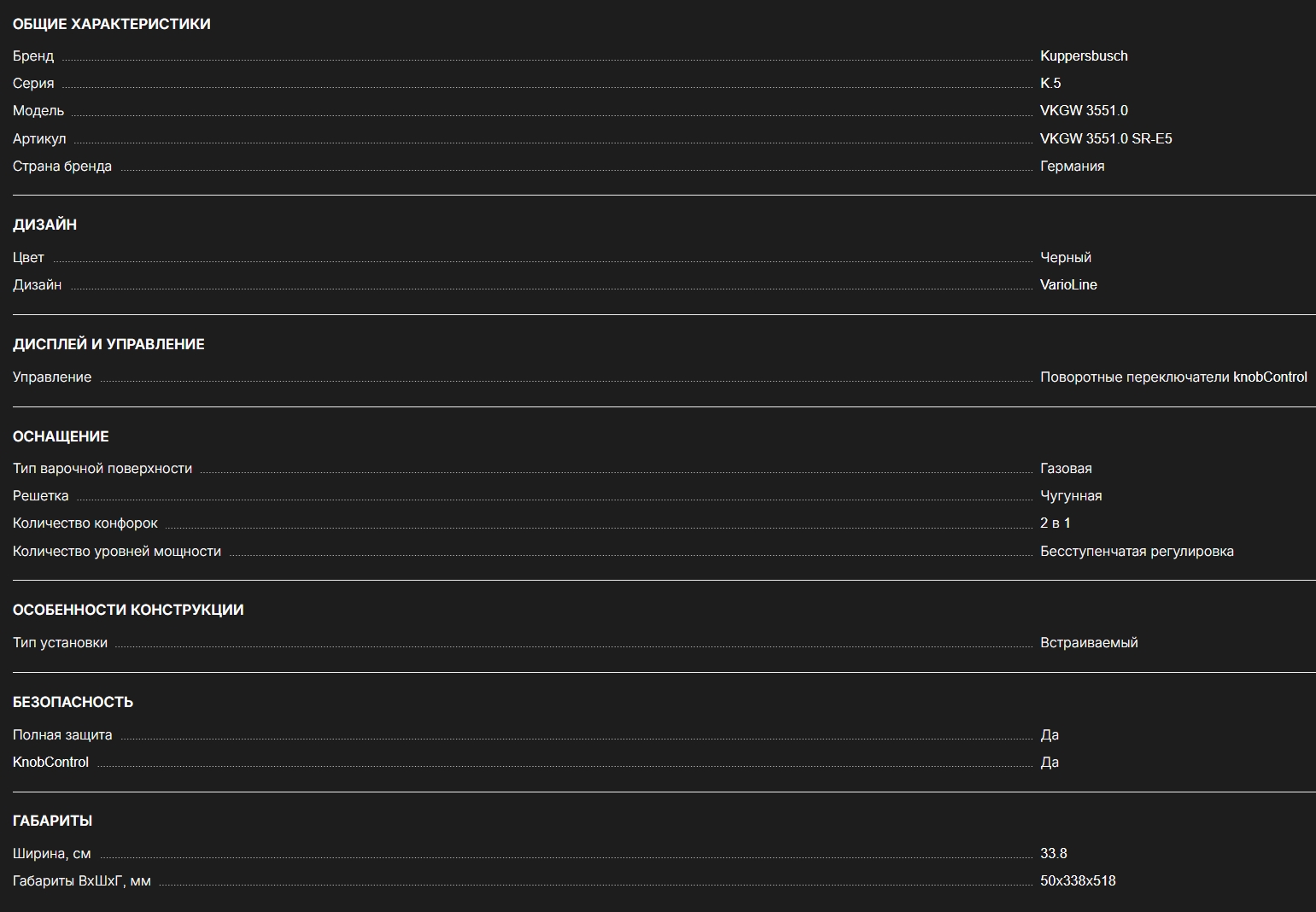The width and height of the screenshot is (1316, 912).
Task: Click the 'ОСНАЩЕНИЕ' section heading
Action: click(x=61, y=436)
